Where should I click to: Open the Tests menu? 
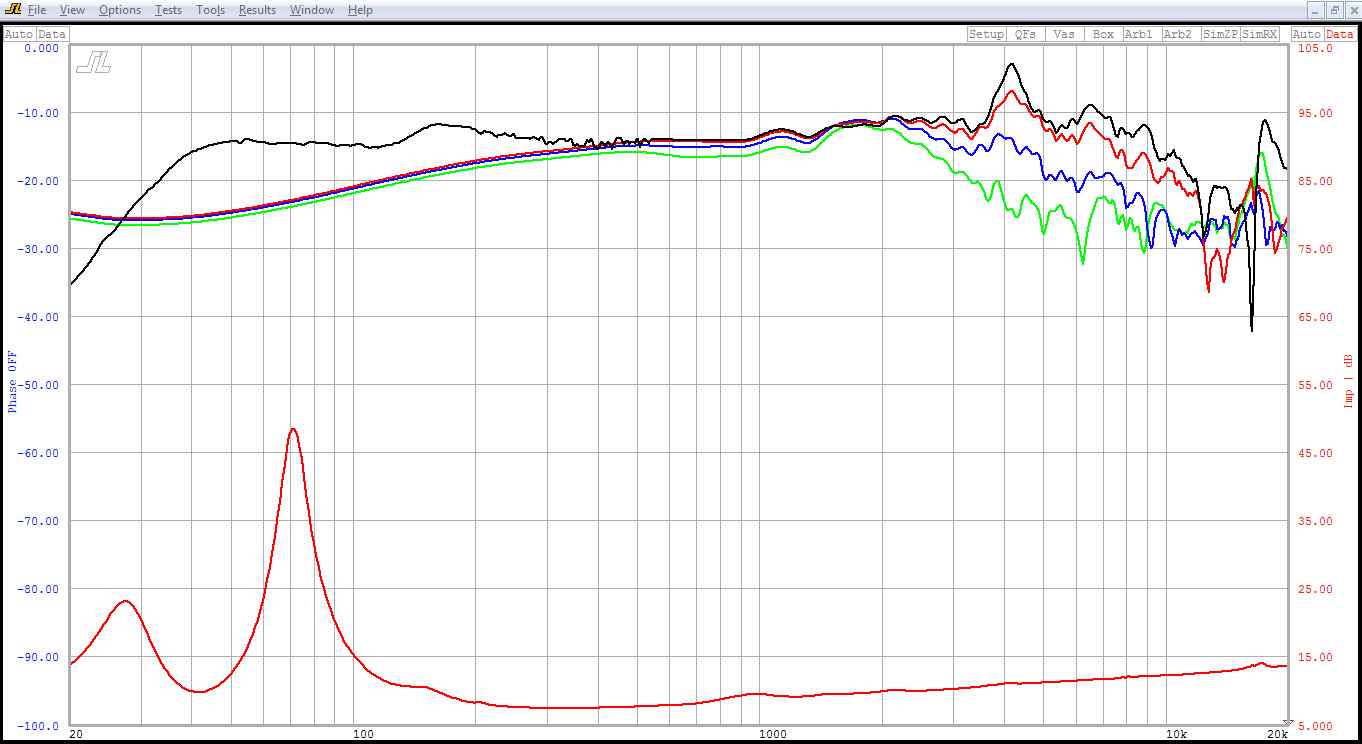pos(168,10)
